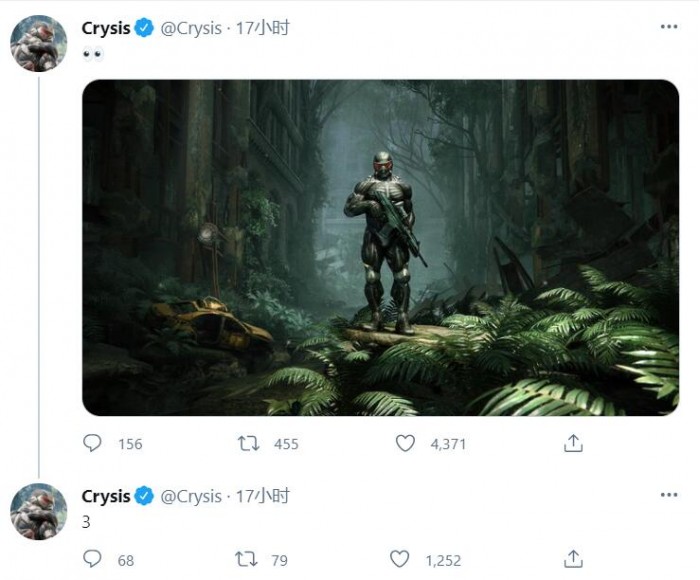
Task: Like the tweet with 4,371 likes
Action: click(405, 443)
